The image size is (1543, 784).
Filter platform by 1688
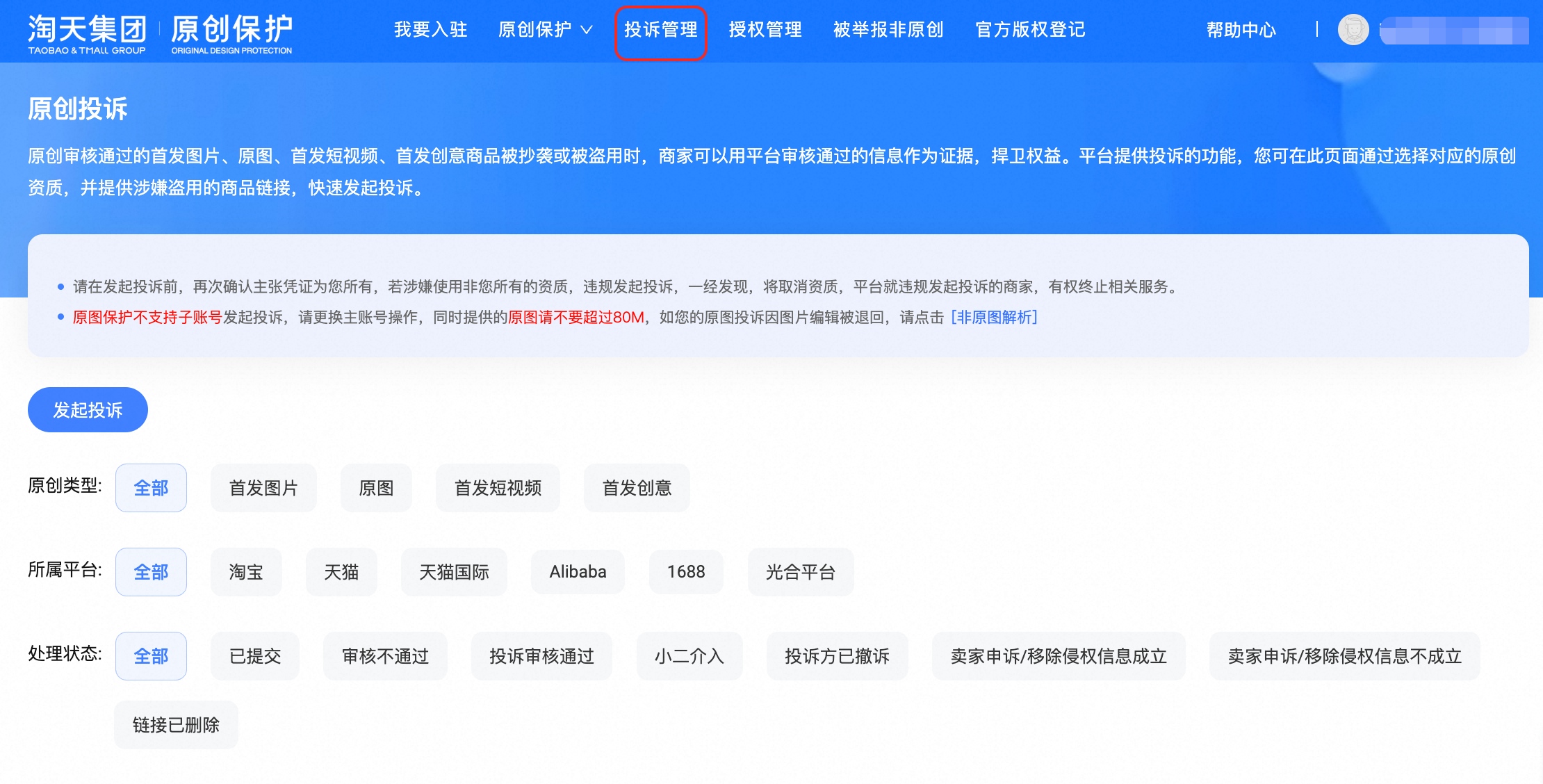click(x=686, y=572)
